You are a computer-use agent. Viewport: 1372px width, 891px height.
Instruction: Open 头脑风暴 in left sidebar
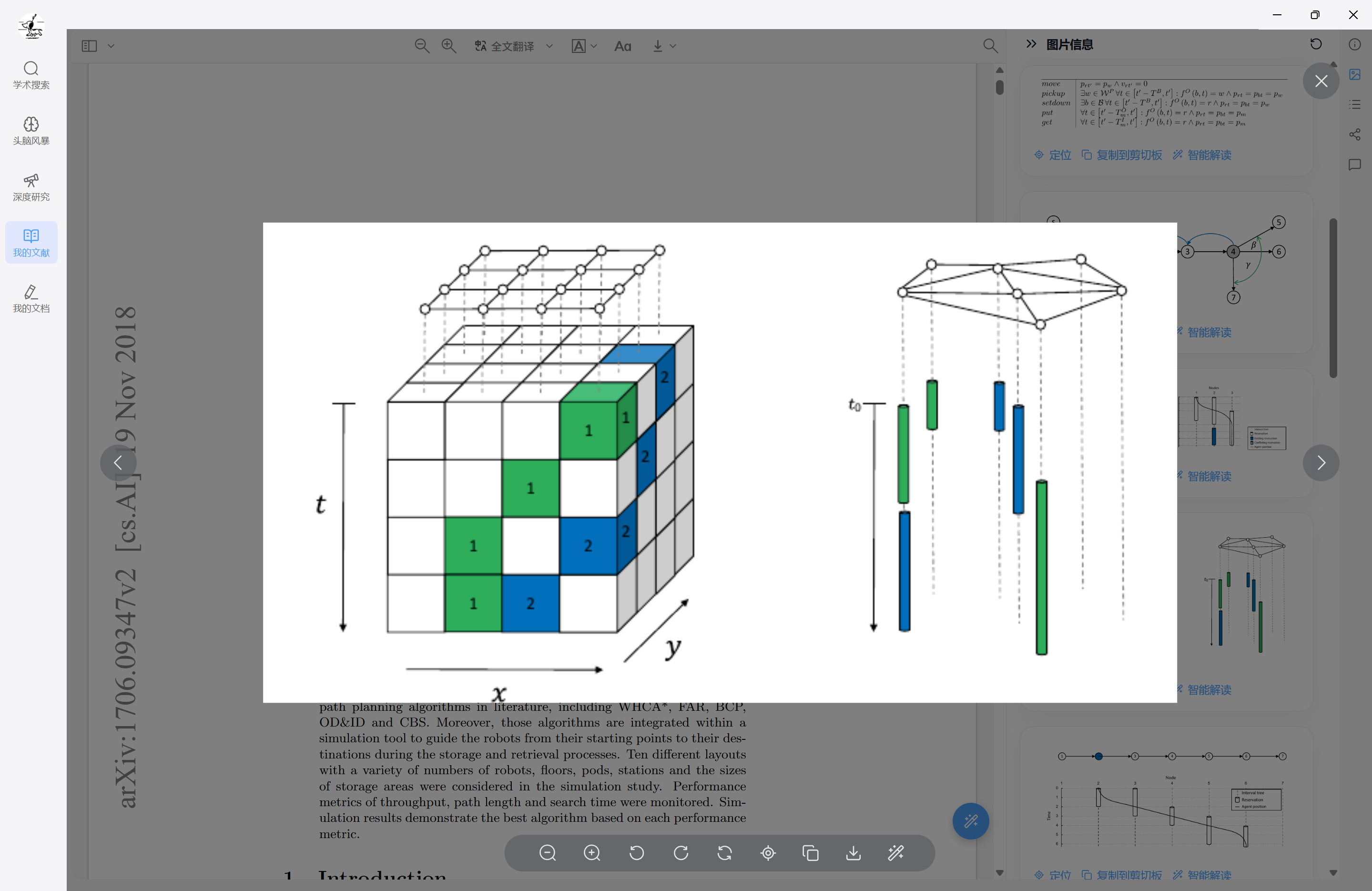coord(31,131)
